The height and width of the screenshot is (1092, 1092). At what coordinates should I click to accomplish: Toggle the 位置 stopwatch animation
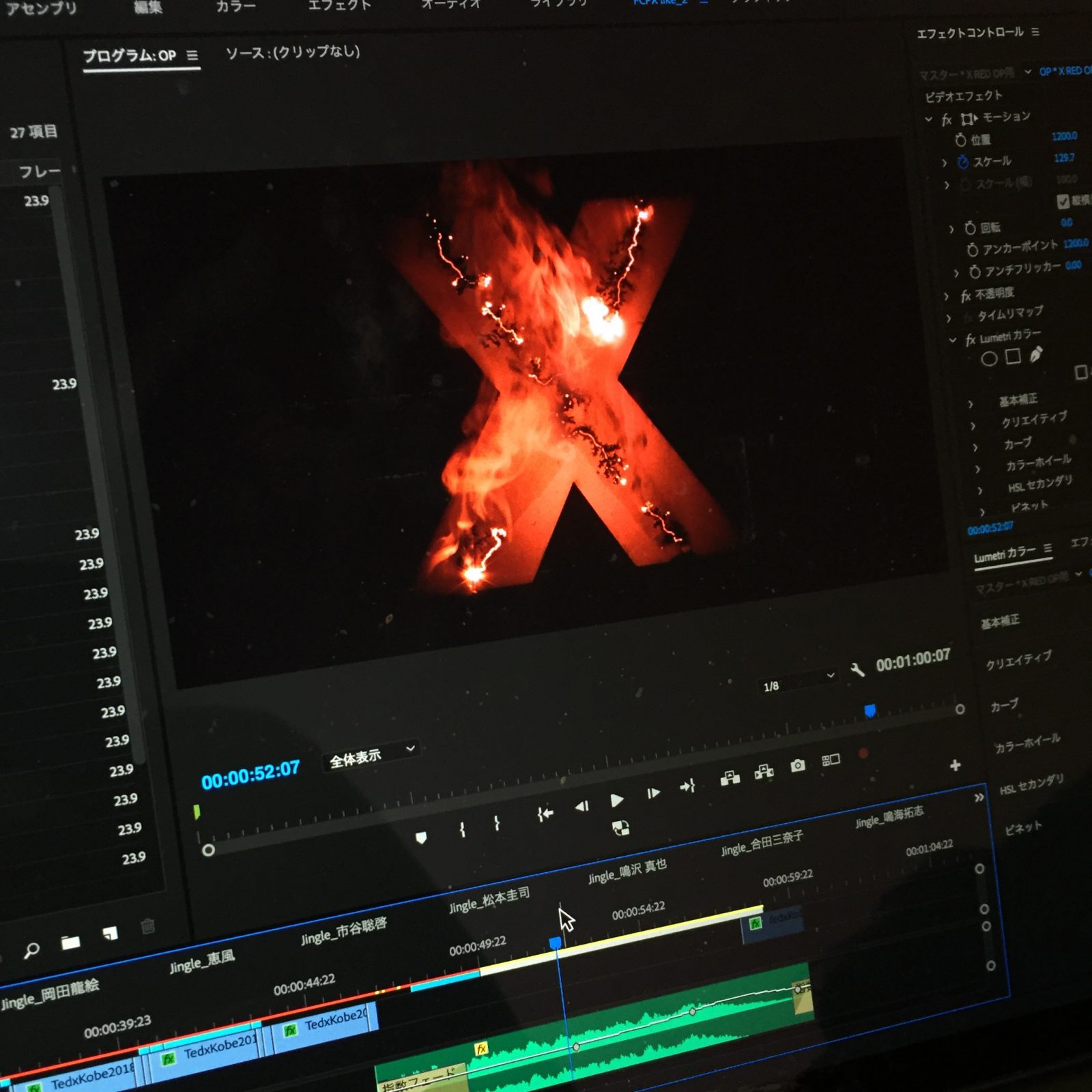click(x=960, y=140)
